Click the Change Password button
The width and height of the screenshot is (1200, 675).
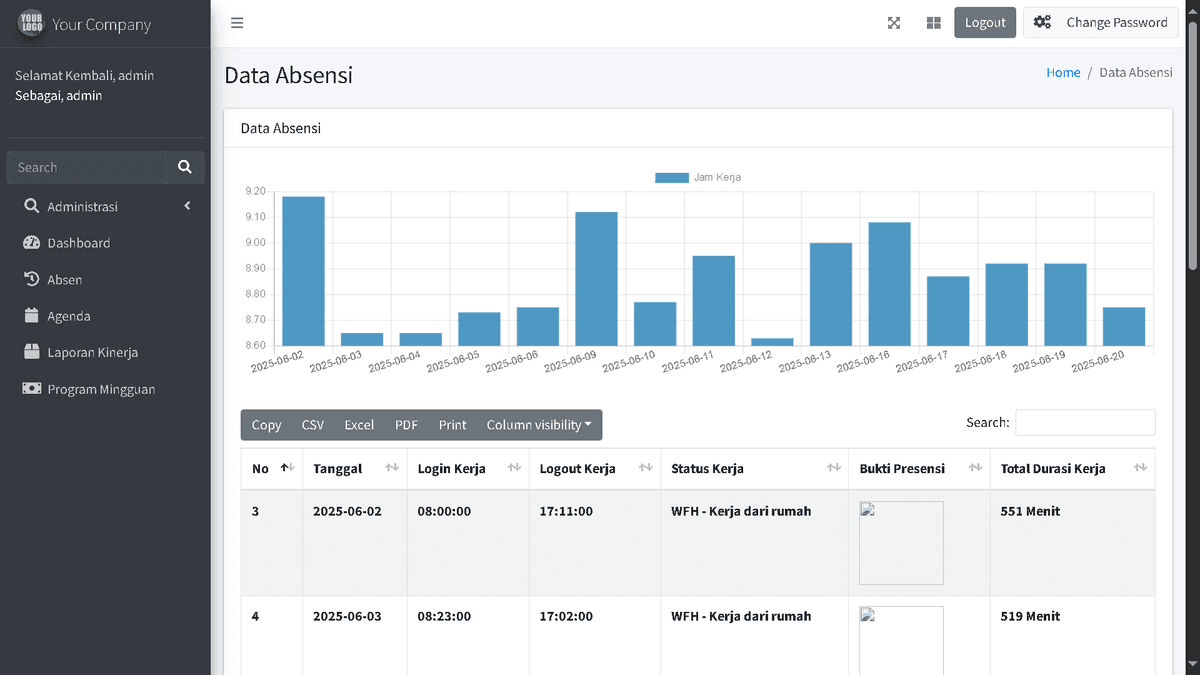(1100, 23)
